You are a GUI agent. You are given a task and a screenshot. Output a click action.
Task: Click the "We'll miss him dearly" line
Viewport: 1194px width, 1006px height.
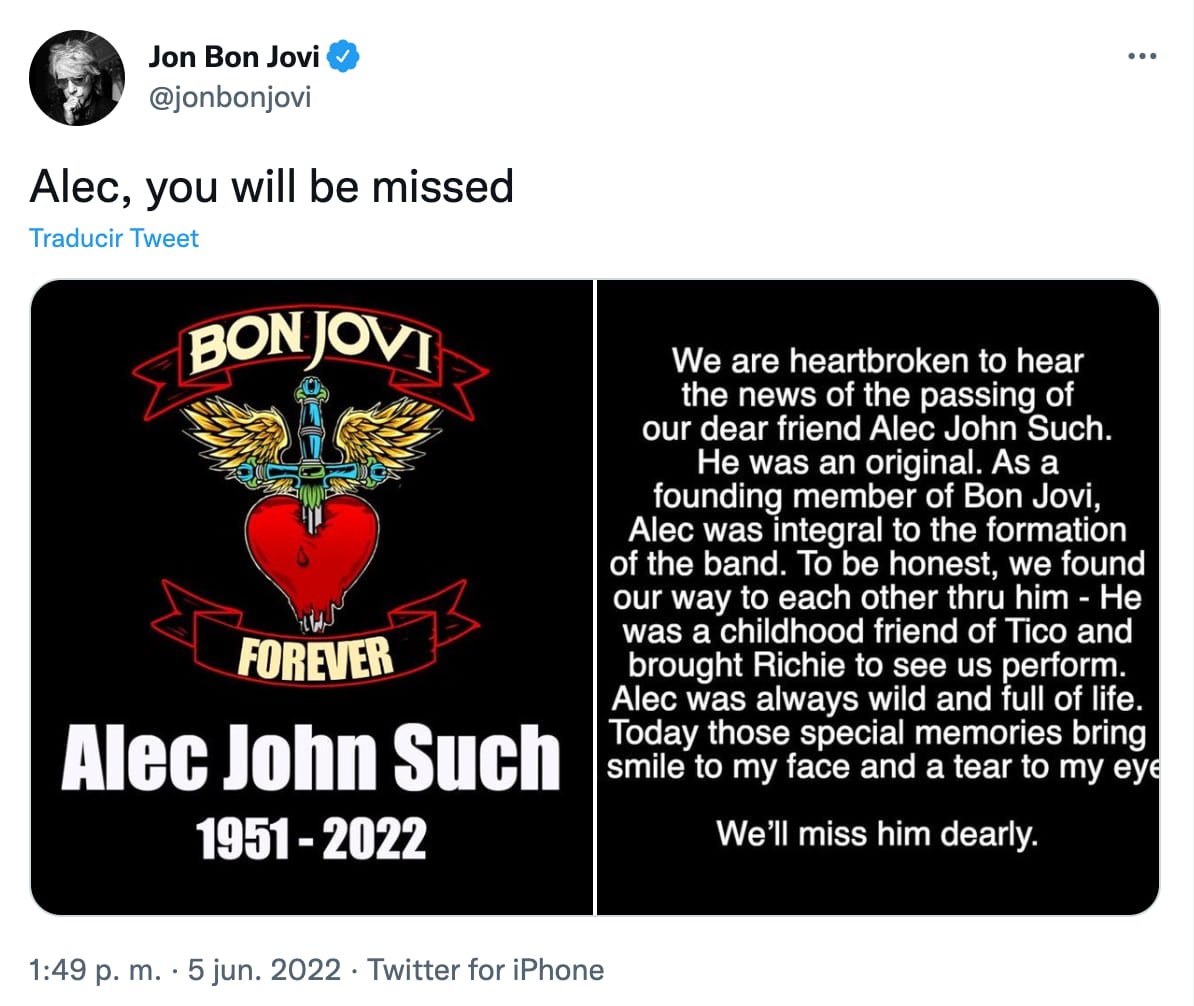[877, 832]
